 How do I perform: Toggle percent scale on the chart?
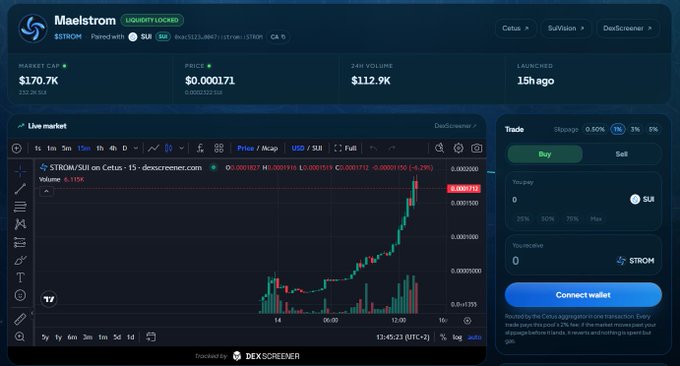click(x=443, y=337)
